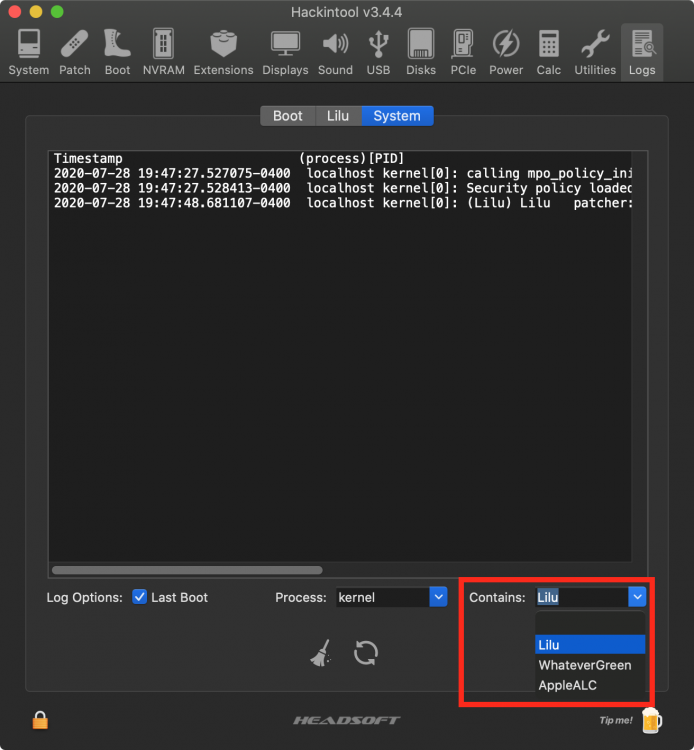
Task: Open the PCIe toolbar section
Action: [x=463, y=52]
